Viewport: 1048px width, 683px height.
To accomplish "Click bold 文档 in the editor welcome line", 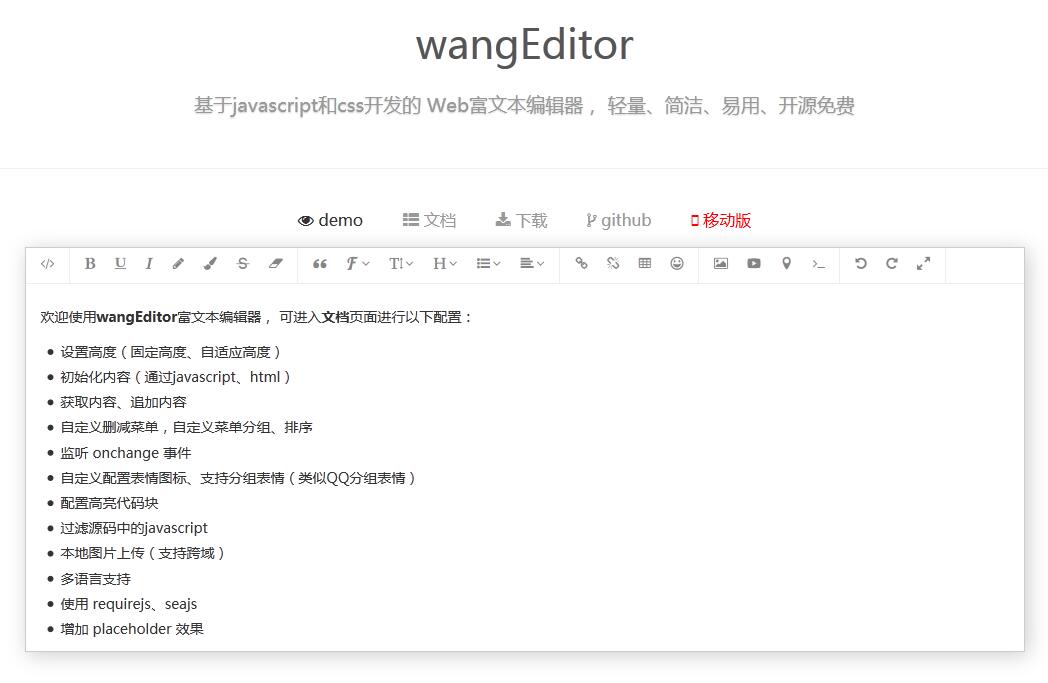I will point(336,317).
